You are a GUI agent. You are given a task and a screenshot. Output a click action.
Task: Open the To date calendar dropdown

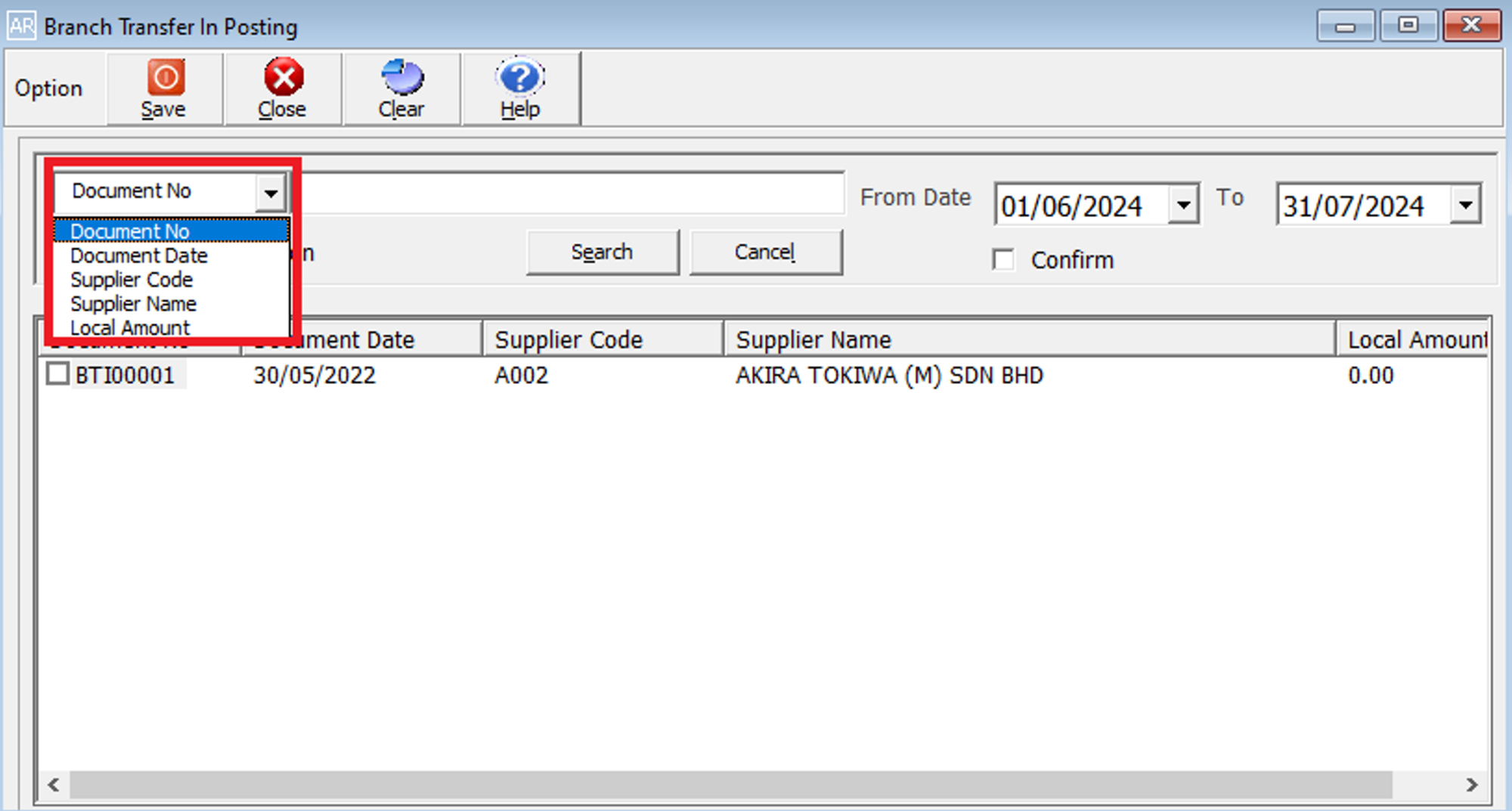[1465, 205]
